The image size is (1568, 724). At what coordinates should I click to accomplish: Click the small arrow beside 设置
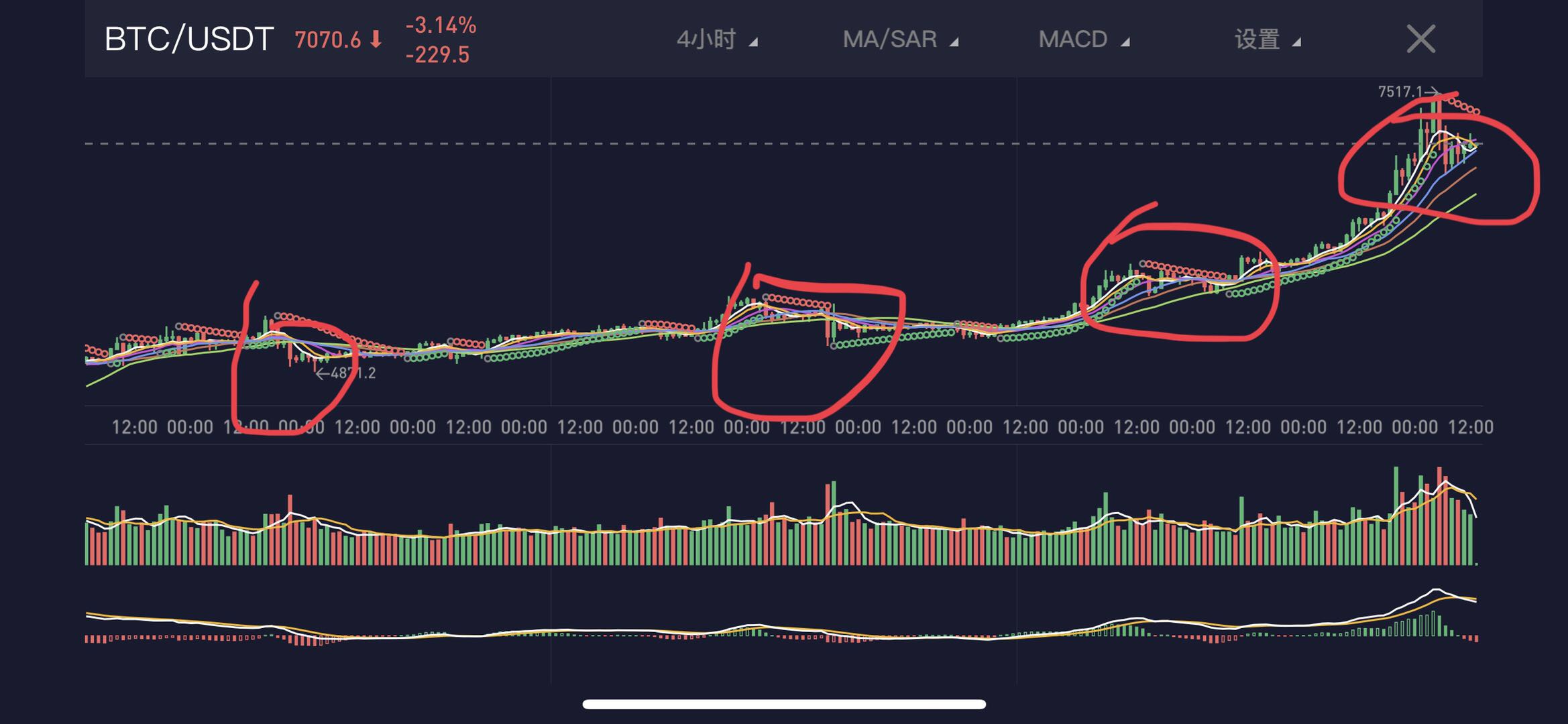pyautogui.click(x=1296, y=42)
